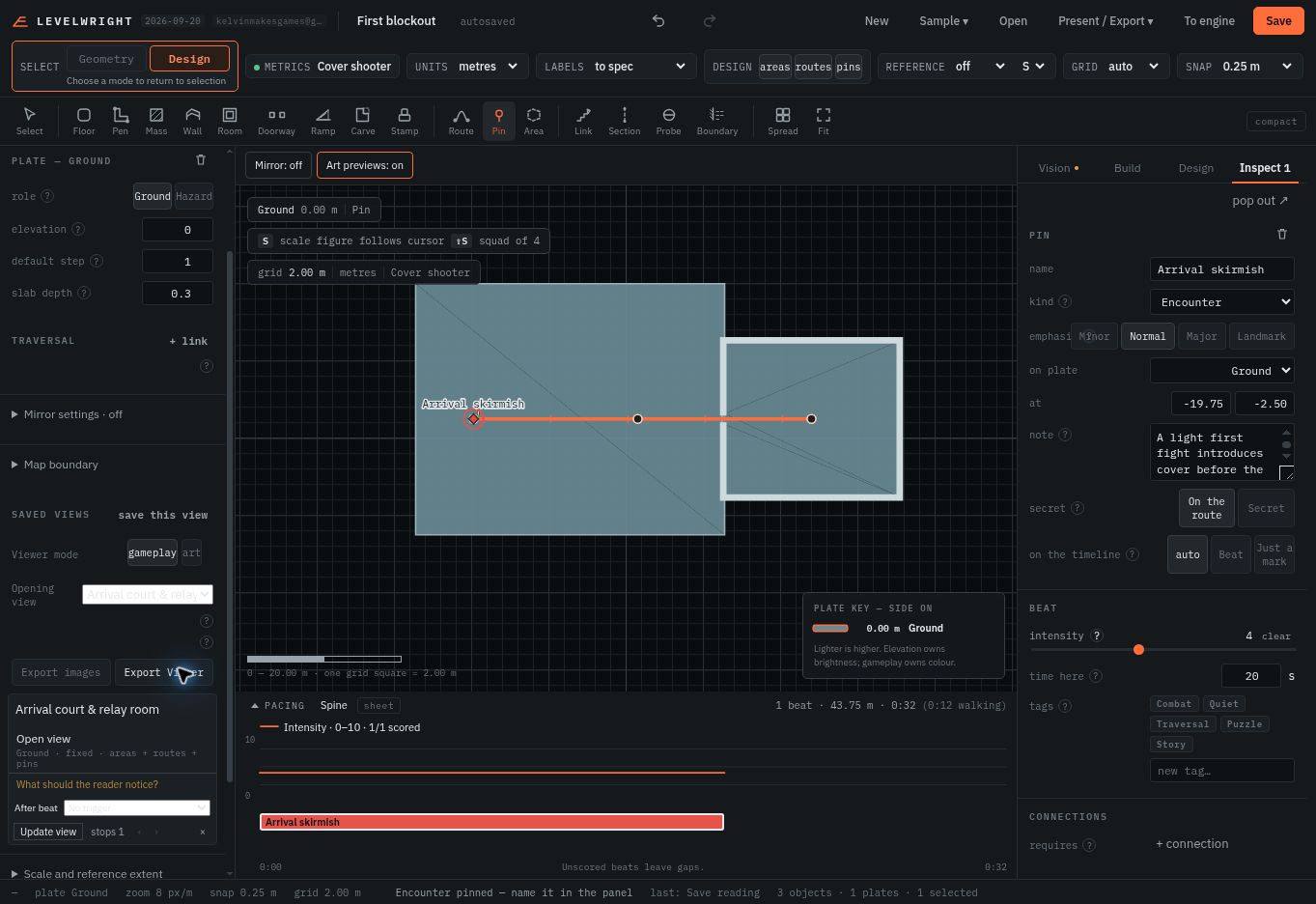This screenshot has height=904, width=1316.
Task: Set plate role to Hazard
Action: point(194,196)
